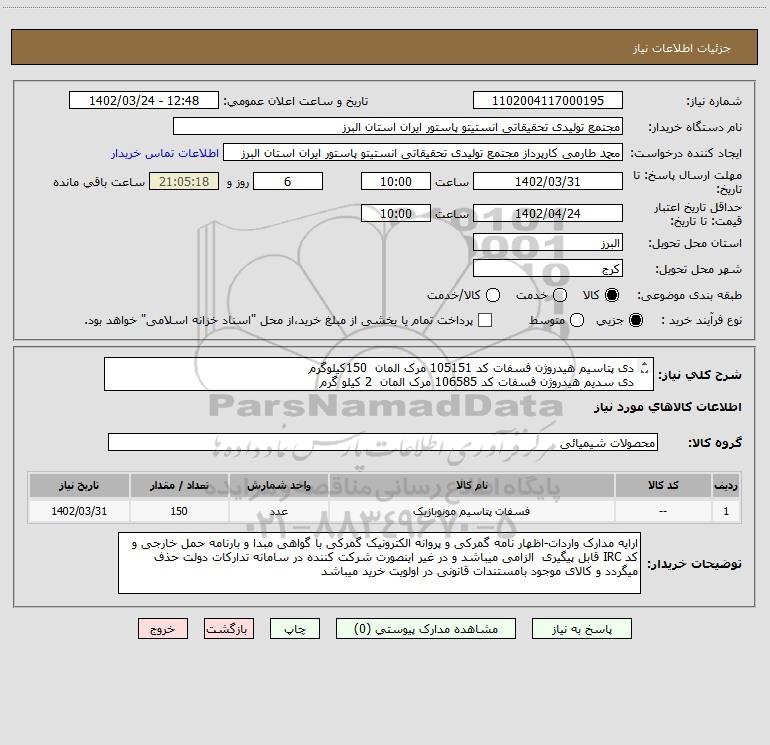This screenshot has height=745, width=770.
Task: Open the اطلاعات تماس خریدار link
Action: 165,153
